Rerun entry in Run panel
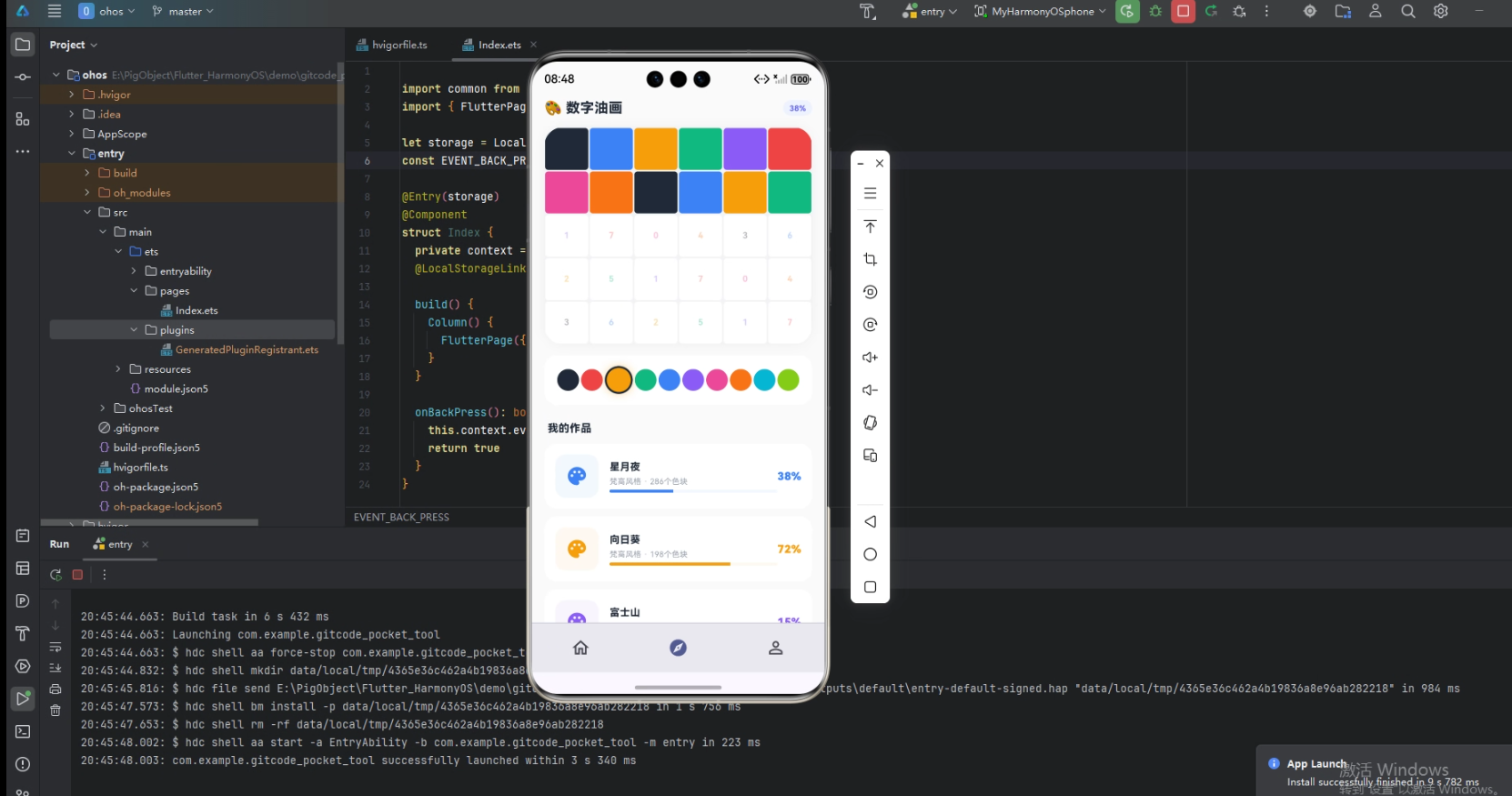This screenshot has width=1512, height=796. click(x=55, y=575)
